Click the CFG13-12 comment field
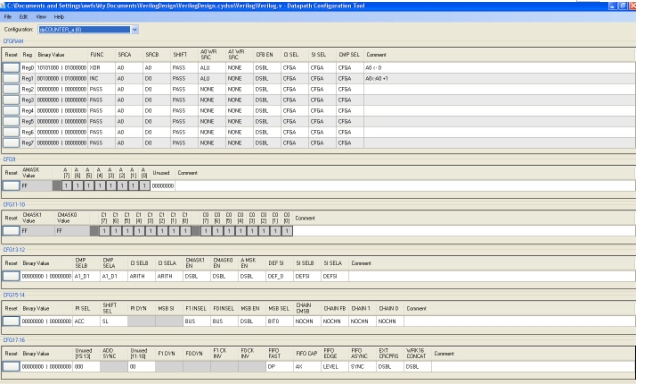The height and width of the screenshot is (384, 650). [x=492, y=276]
